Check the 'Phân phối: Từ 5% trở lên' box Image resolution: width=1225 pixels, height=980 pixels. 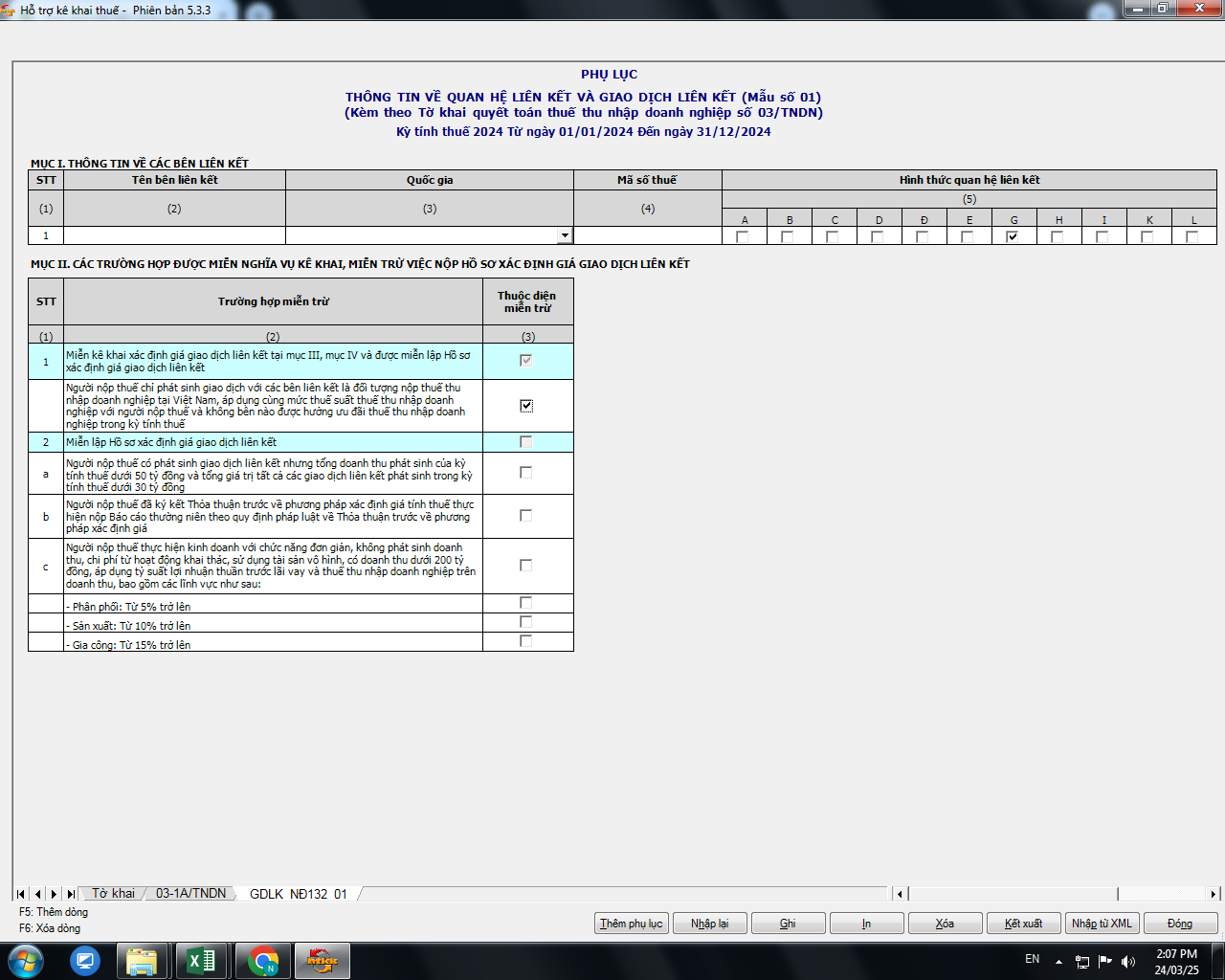(525, 603)
